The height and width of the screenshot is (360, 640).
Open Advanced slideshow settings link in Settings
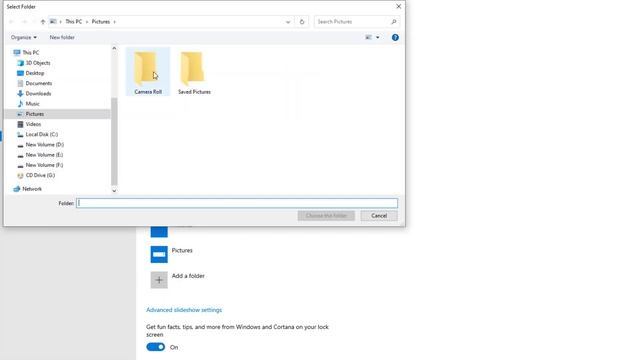click(x=184, y=310)
